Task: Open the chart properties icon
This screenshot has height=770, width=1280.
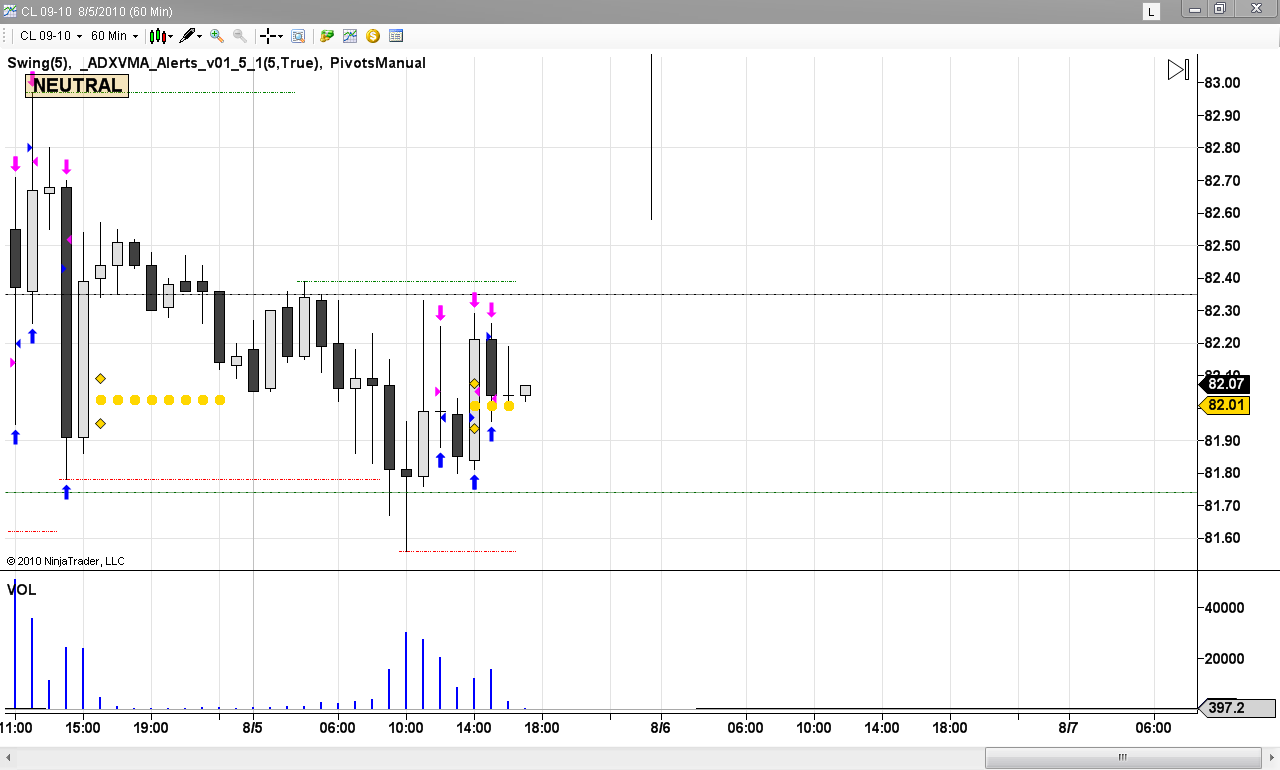Action: [x=396, y=36]
